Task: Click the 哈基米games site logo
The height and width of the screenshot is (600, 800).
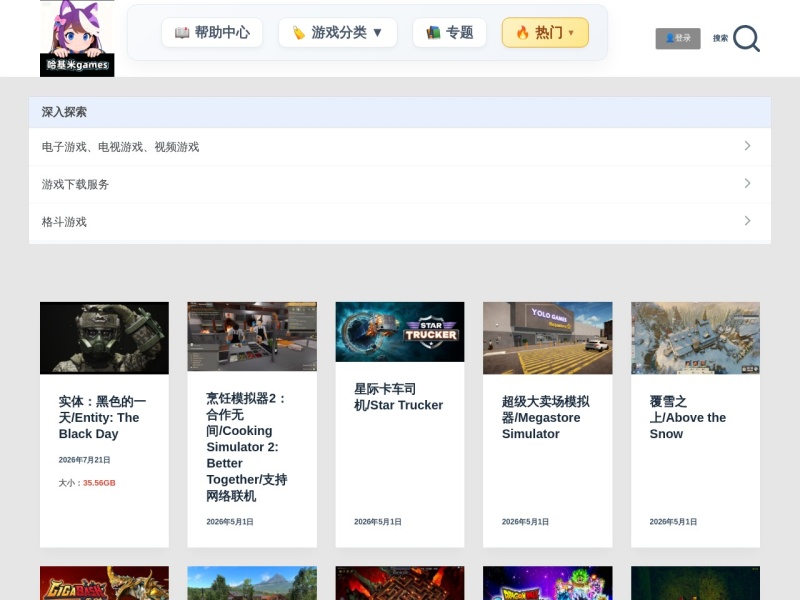Action: click(x=77, y=38)
